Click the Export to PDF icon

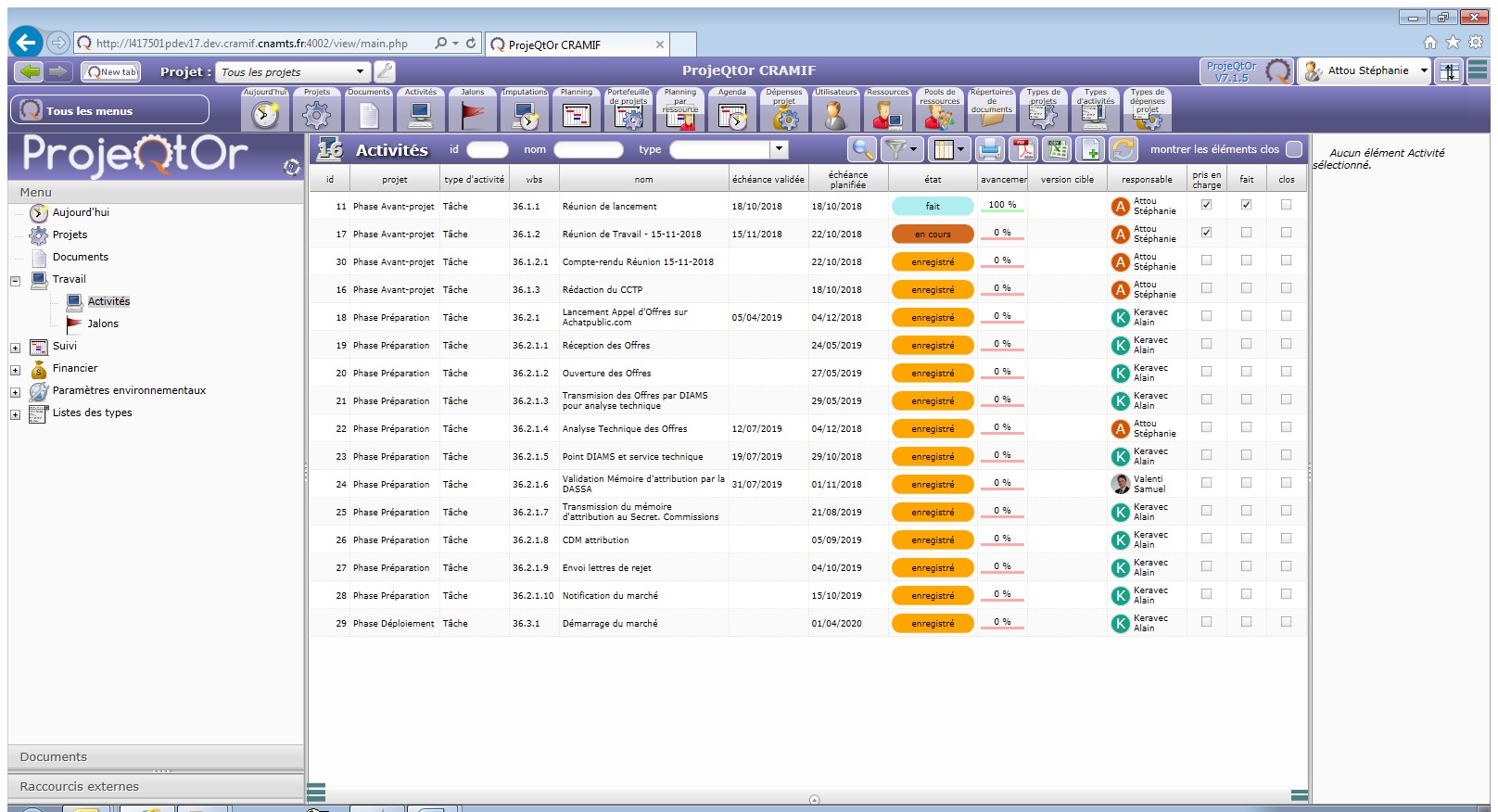1023,149
